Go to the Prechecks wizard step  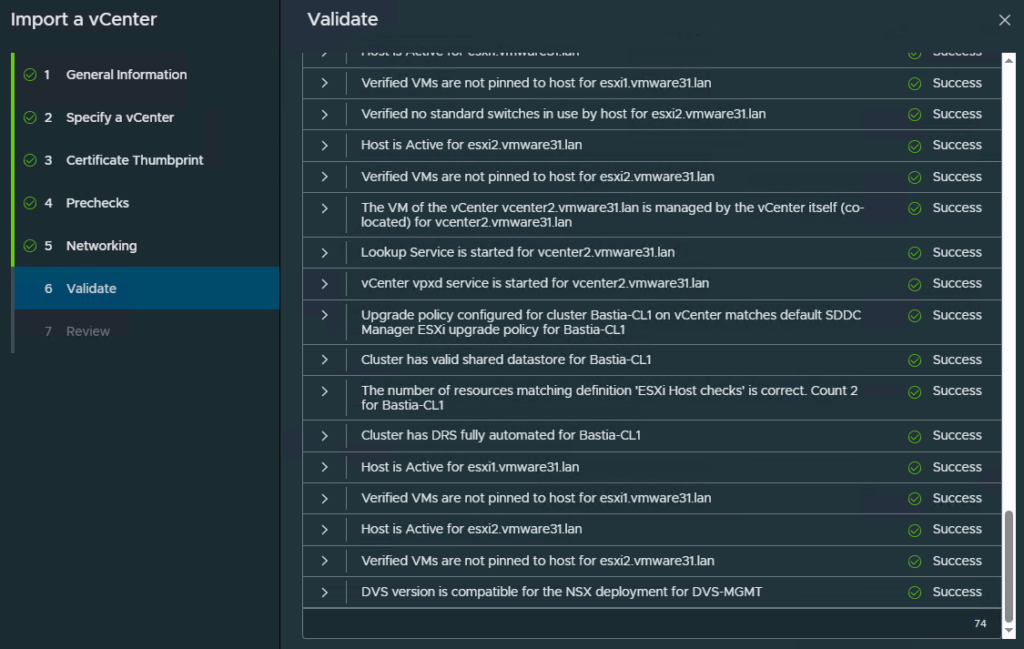tap(97, 203)
